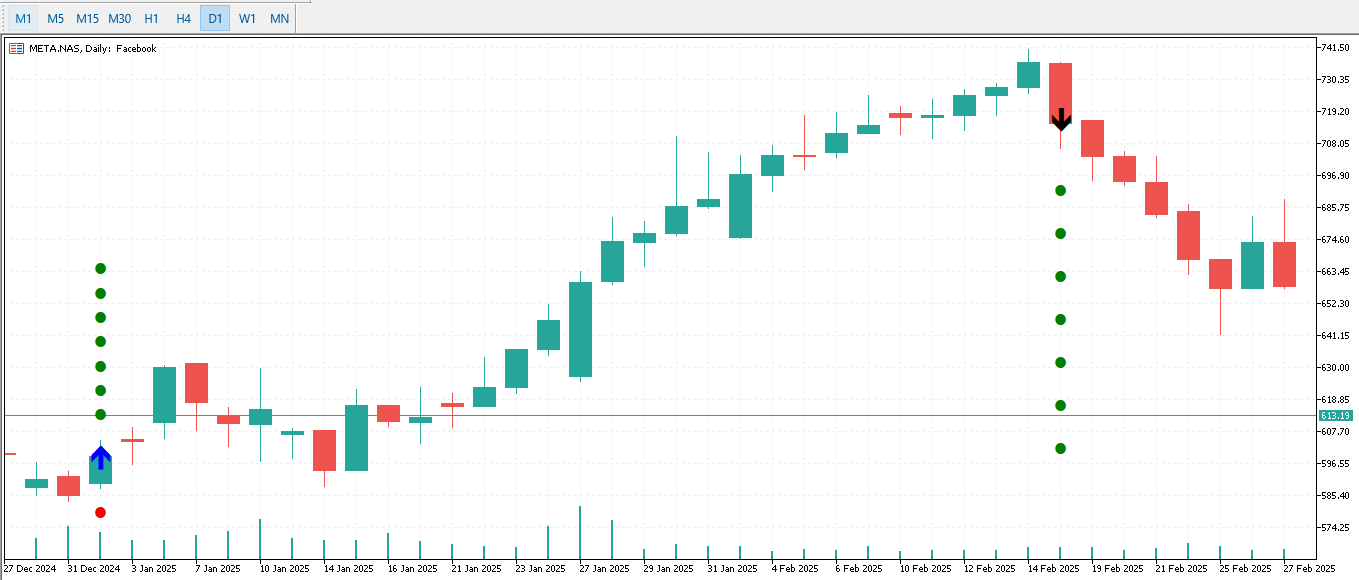Switch to MN monthly timeframe
The image size is (1359, 580).
click(279, 18)
